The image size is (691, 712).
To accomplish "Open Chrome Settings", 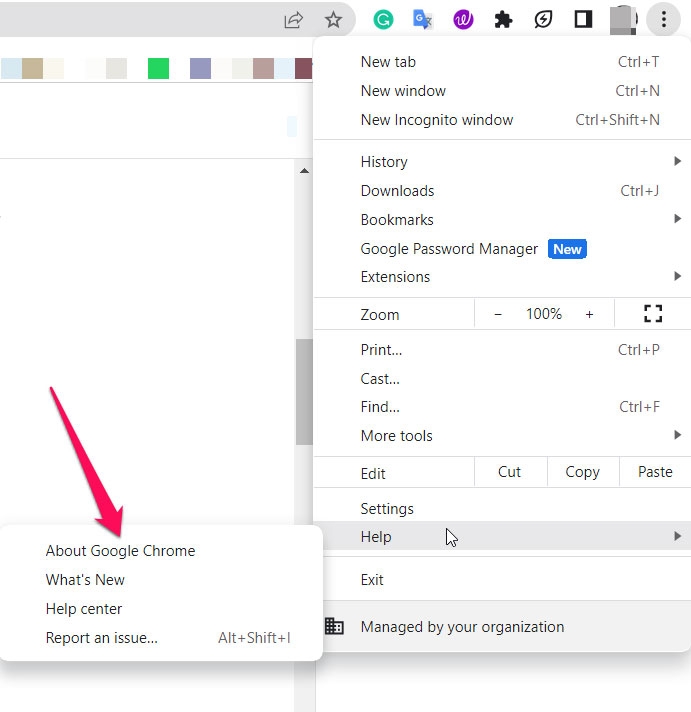I will point(502,509).
